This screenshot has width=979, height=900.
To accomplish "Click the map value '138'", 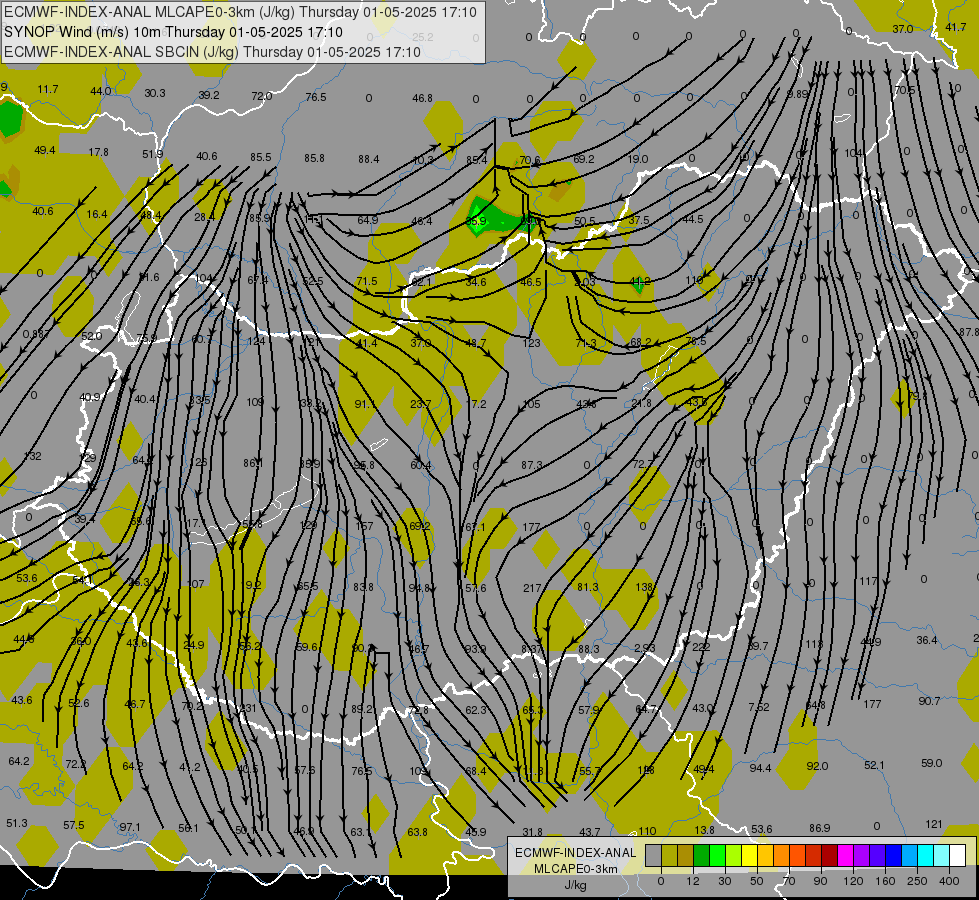I will point(644,586).
